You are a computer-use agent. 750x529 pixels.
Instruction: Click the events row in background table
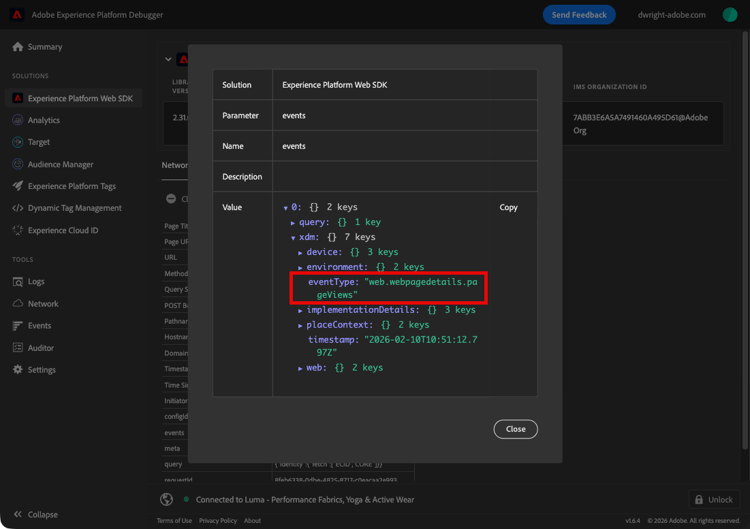[x=174, y=432]
